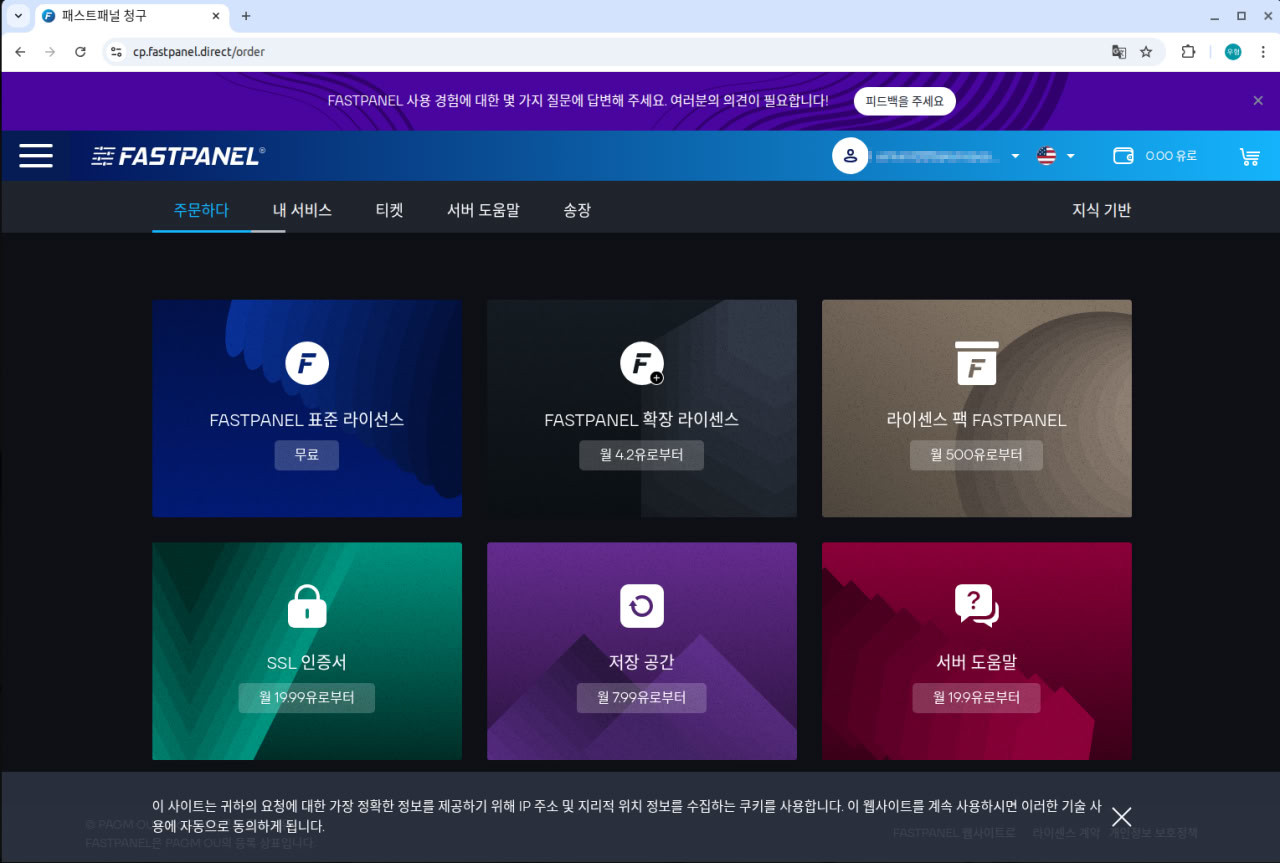
Task: Expand the language dropdown arrow
Action: (x=1070, y=156)
